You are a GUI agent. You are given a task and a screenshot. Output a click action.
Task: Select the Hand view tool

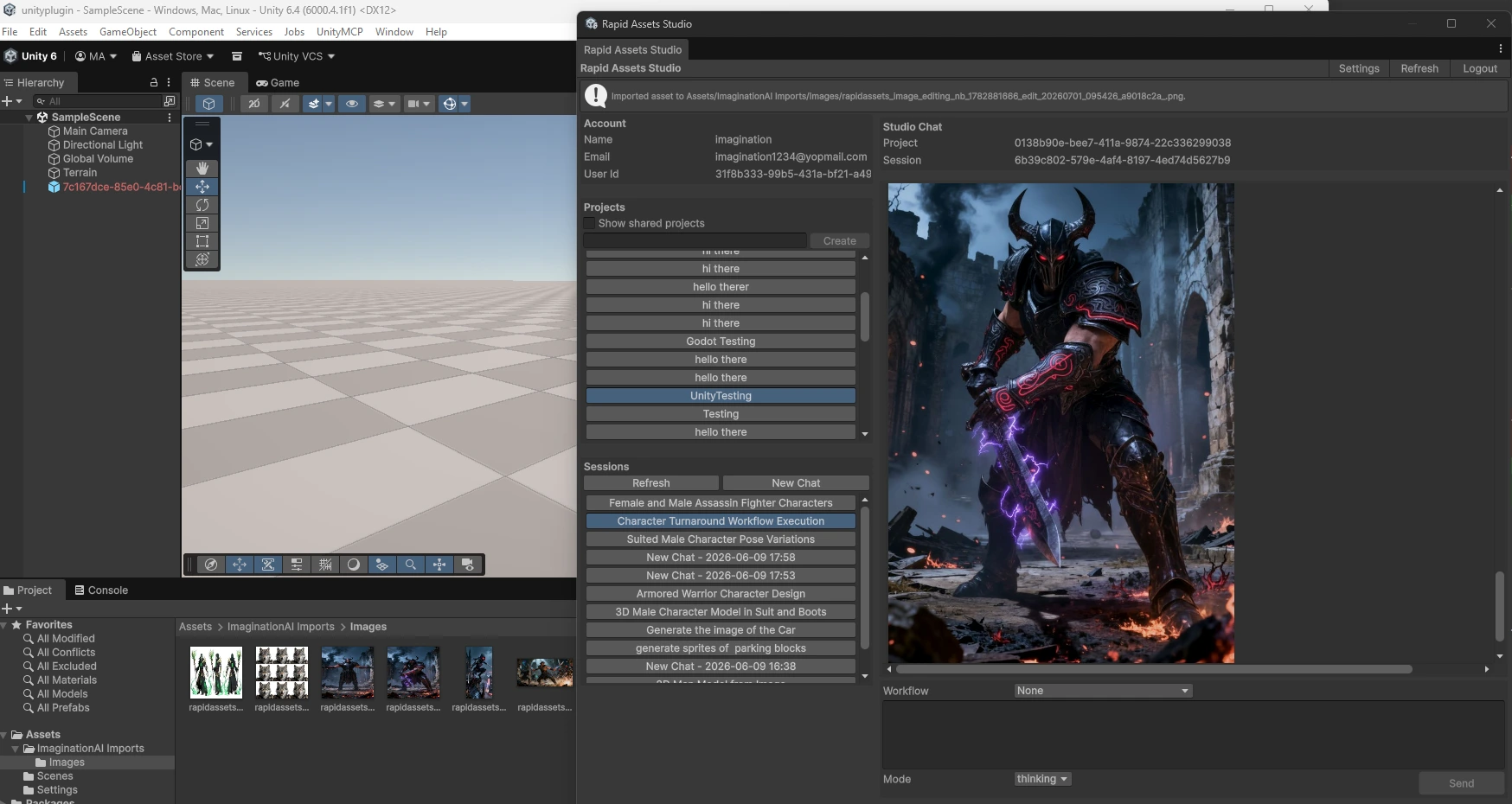coord(202,169)
